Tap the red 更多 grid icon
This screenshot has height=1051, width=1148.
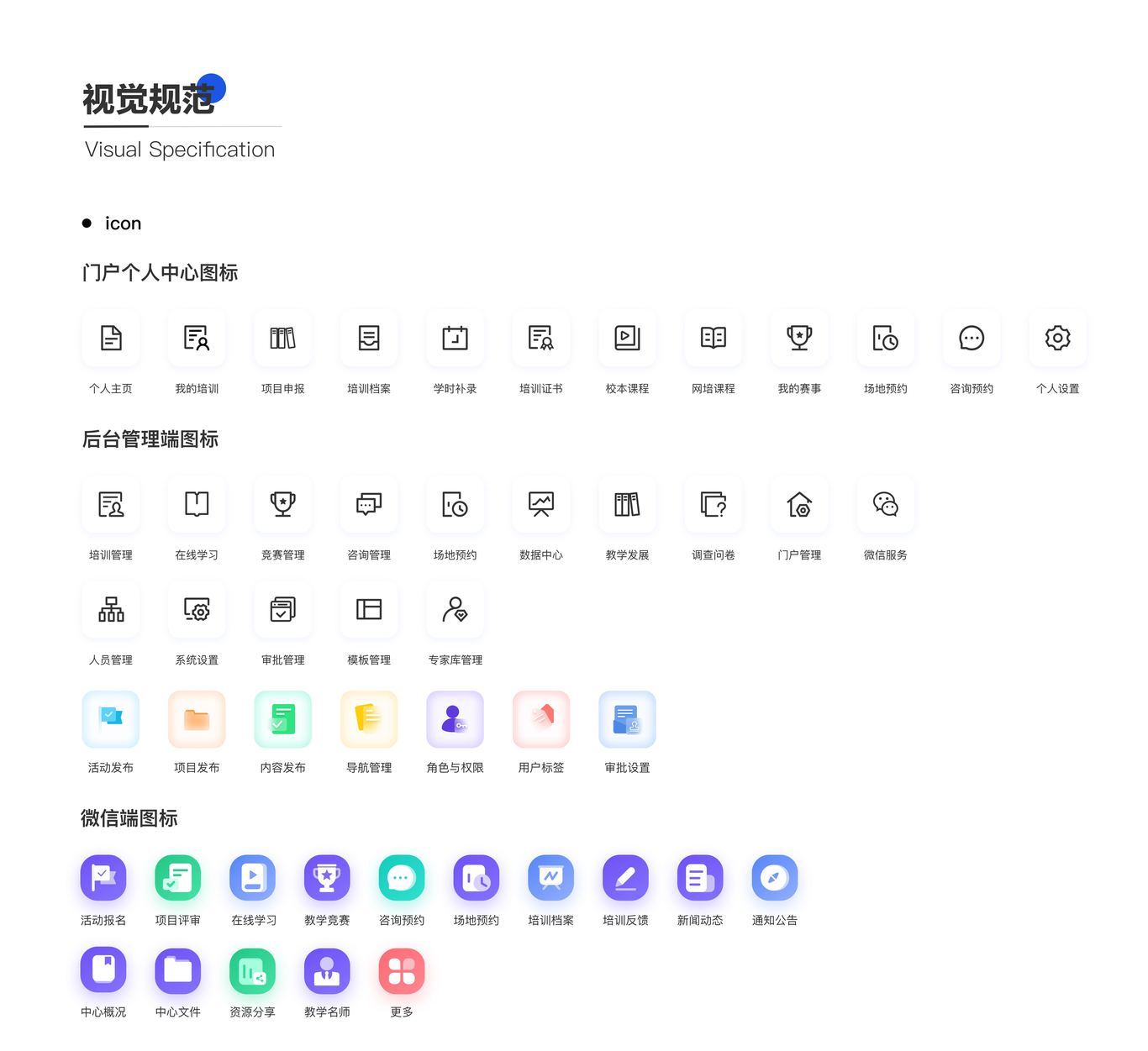[402, 970]
